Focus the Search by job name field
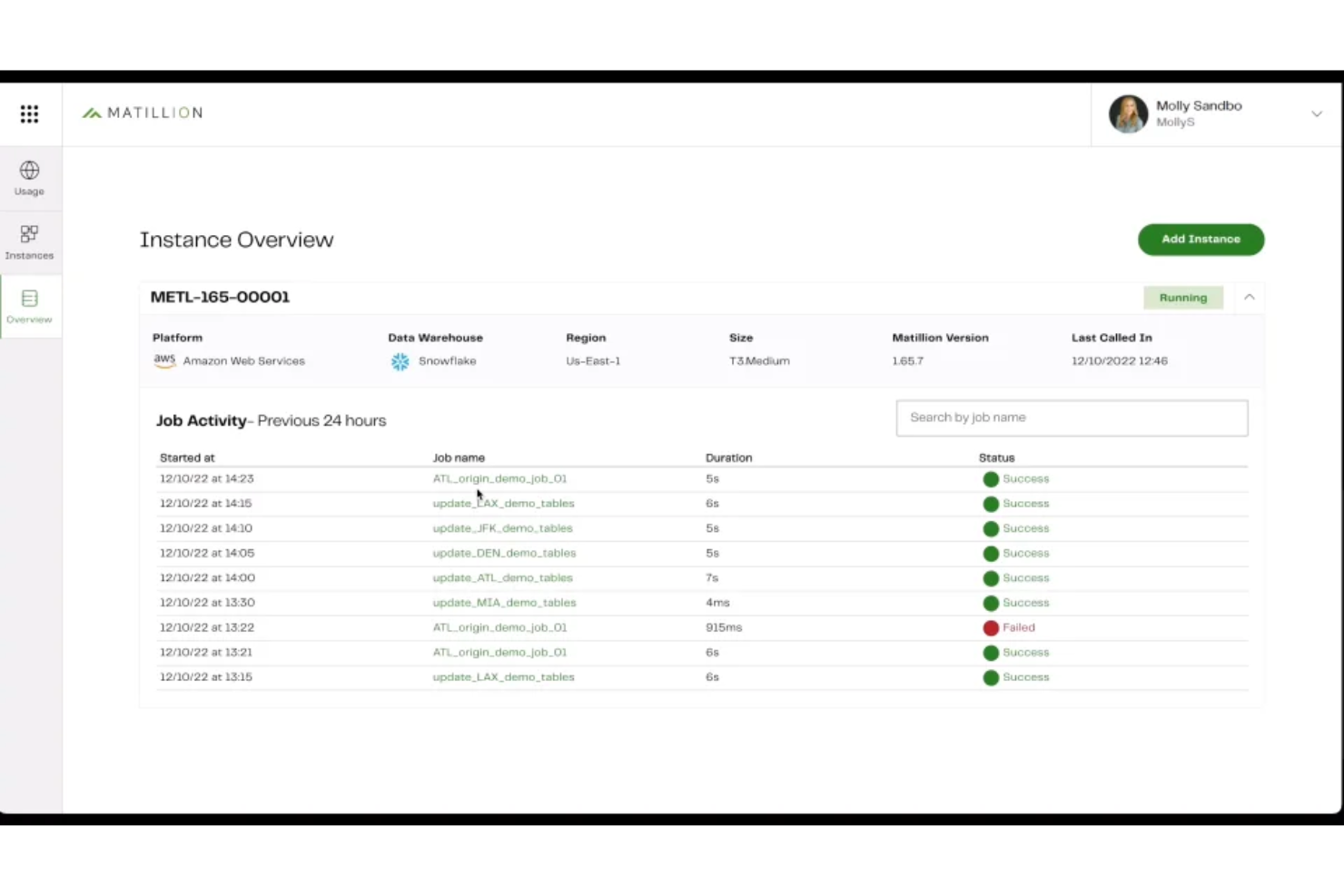This screenshot has width=1344, height=896. [x=1072, y=418]
